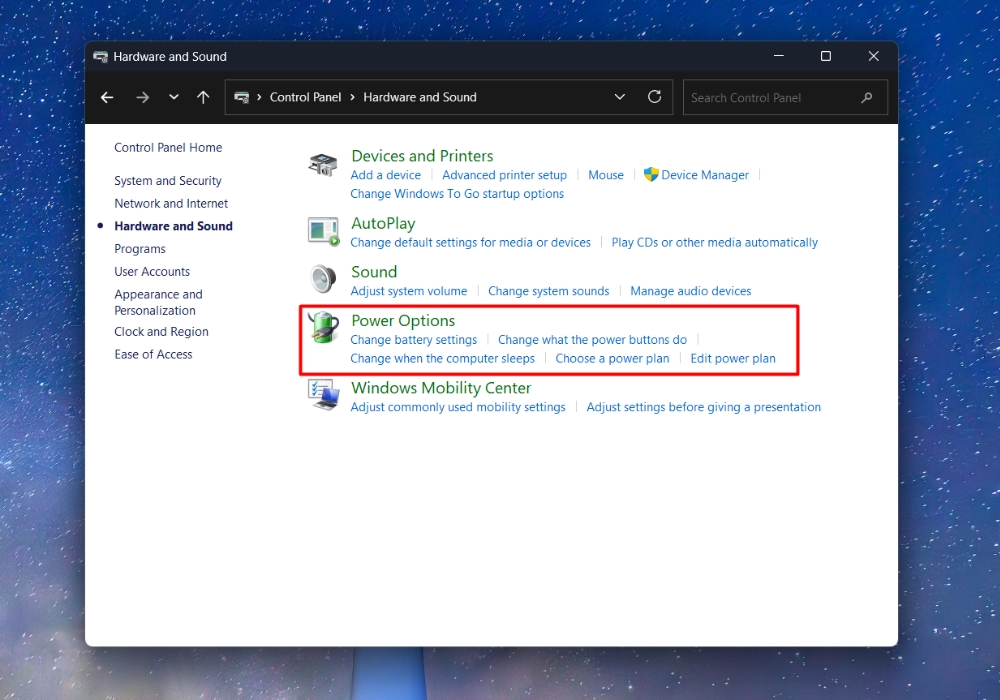The height and width of the screenshot is (700, 1000).
Task: Click Change when the computer sleeps
Action: tap(443, 359)
